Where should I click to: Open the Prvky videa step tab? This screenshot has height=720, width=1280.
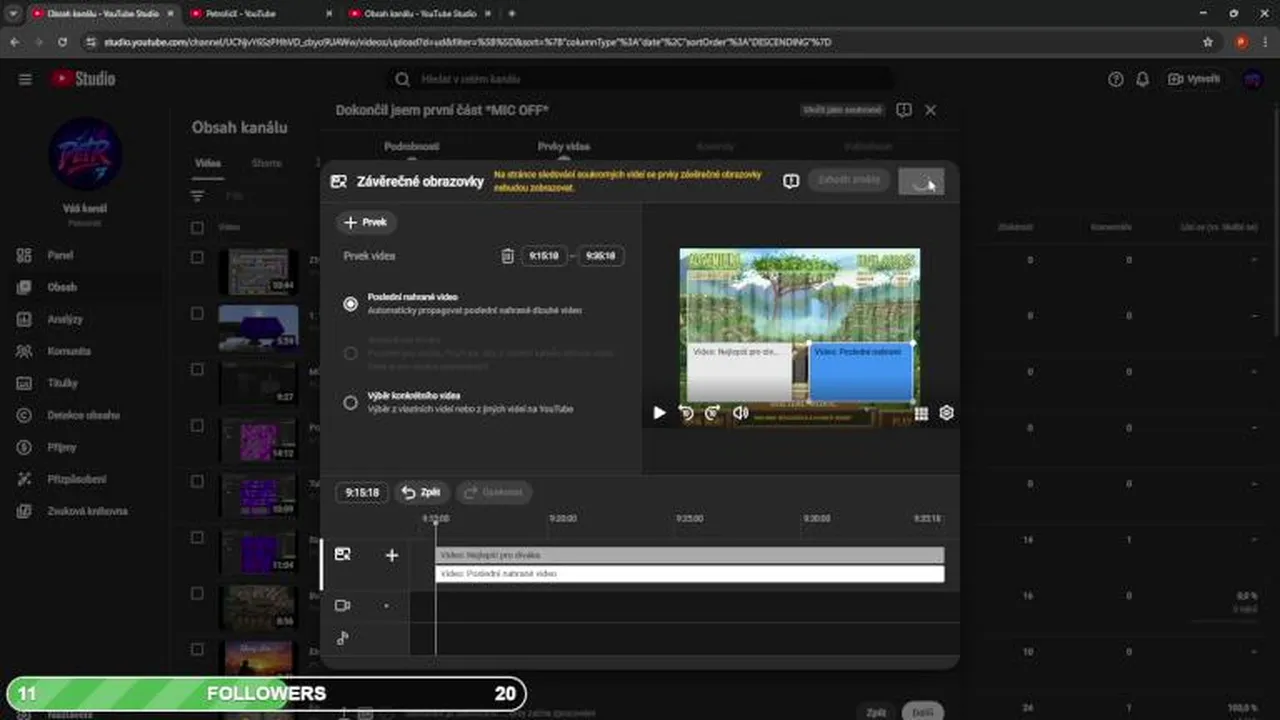tap(564, 146)
